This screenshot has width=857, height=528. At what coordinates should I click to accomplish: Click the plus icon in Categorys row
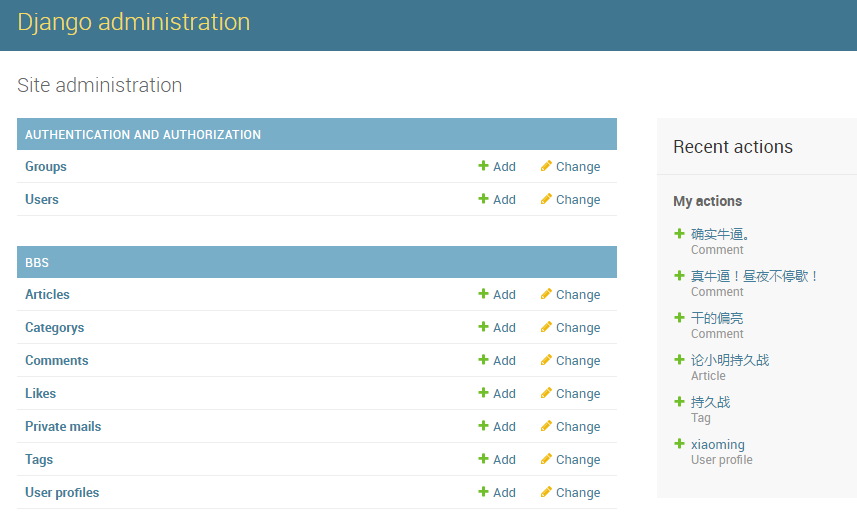tap(483, 326)
